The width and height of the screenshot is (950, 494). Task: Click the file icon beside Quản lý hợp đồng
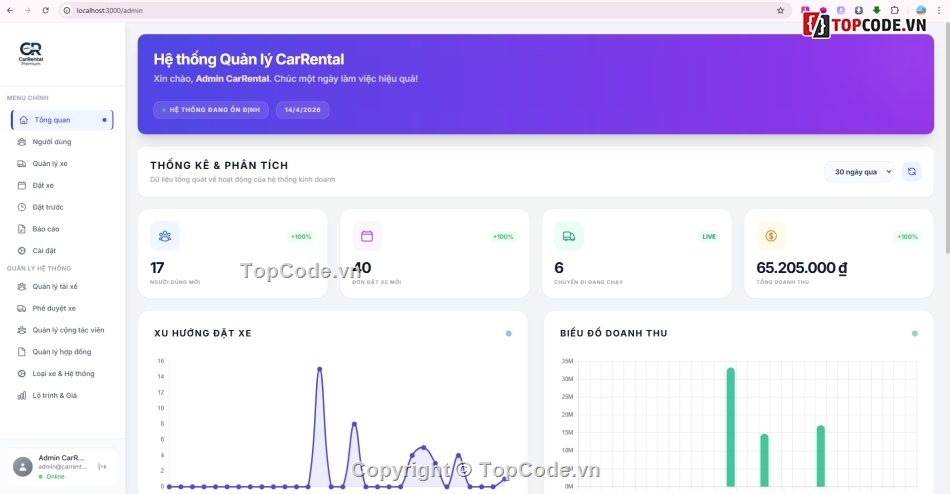click(22, 352)
